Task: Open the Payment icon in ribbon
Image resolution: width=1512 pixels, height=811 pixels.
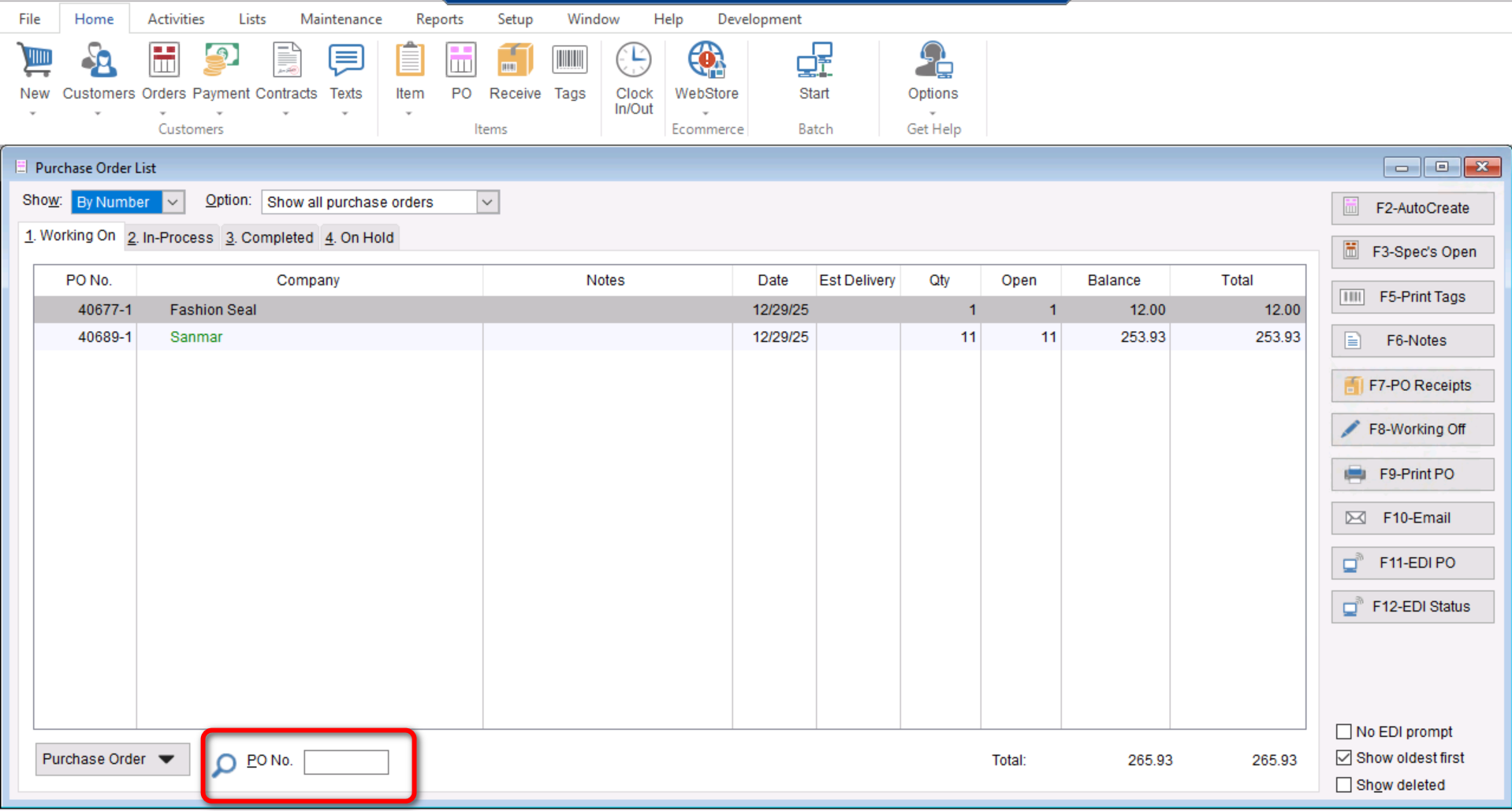Action: click(x=221, y=62)
